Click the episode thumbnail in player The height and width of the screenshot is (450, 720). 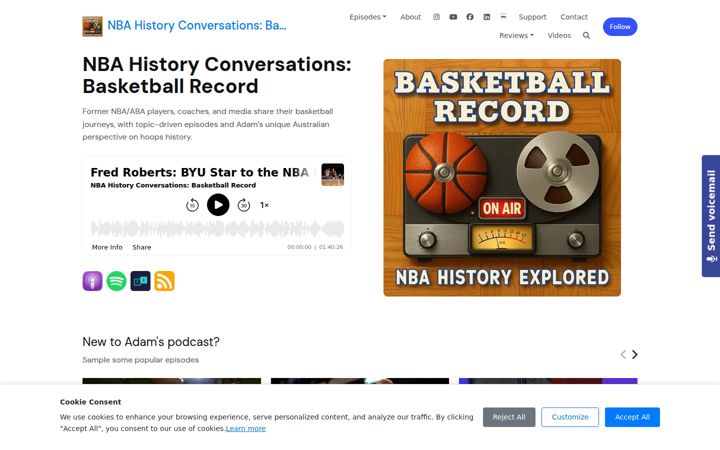(332, 174)
